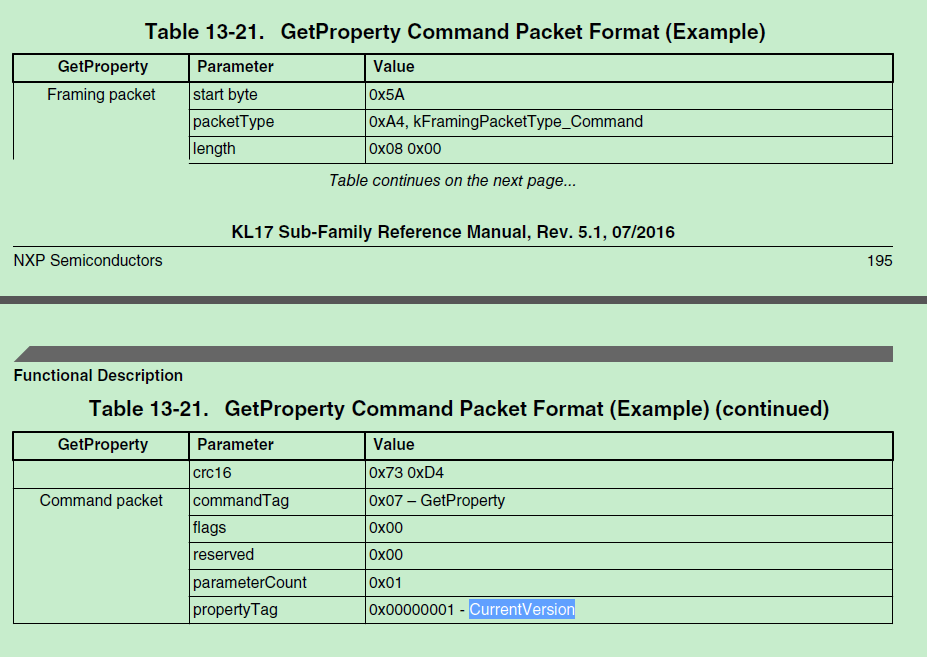The width and height of the screenshot is (927, 657).
Task: Click the 'length' parameter cell
Action: (214, 149)
